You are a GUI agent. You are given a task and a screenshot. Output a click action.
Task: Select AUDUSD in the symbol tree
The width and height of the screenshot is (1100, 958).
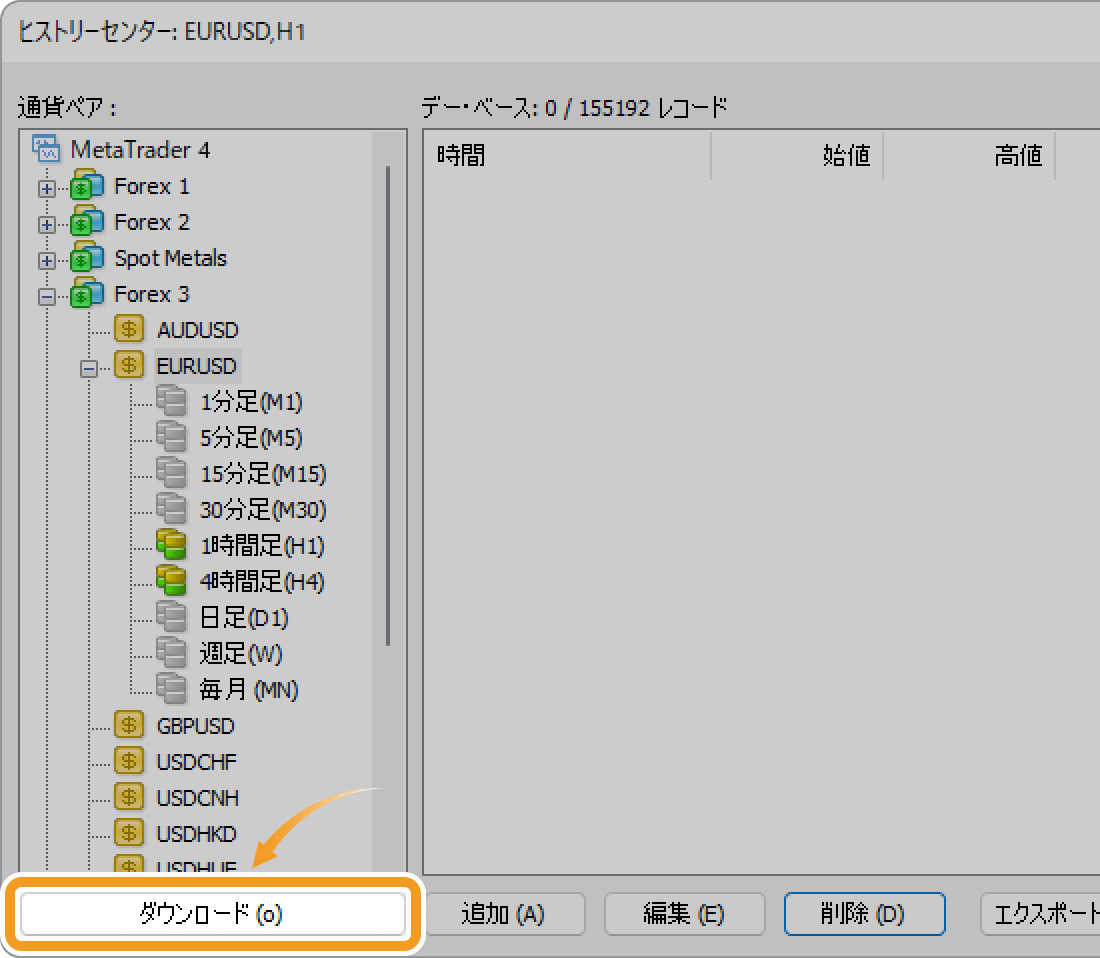(198, 330)
